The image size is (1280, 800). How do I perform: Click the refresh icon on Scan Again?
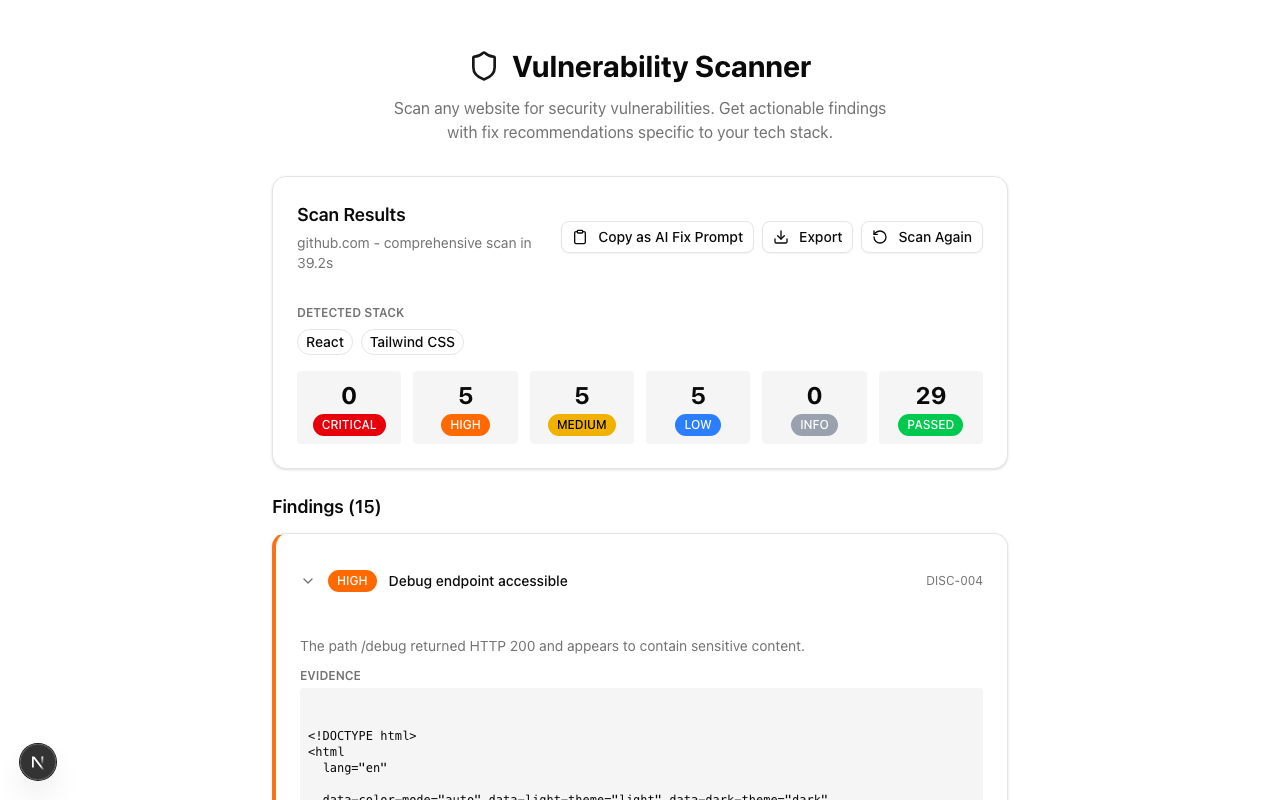click(879, 237)
